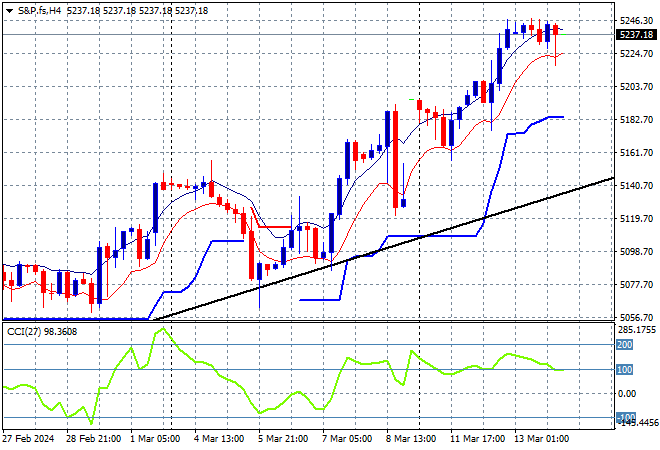Click the CCI(27) 98.3608 indicator label
660x450 pixels.
point(41,332)
